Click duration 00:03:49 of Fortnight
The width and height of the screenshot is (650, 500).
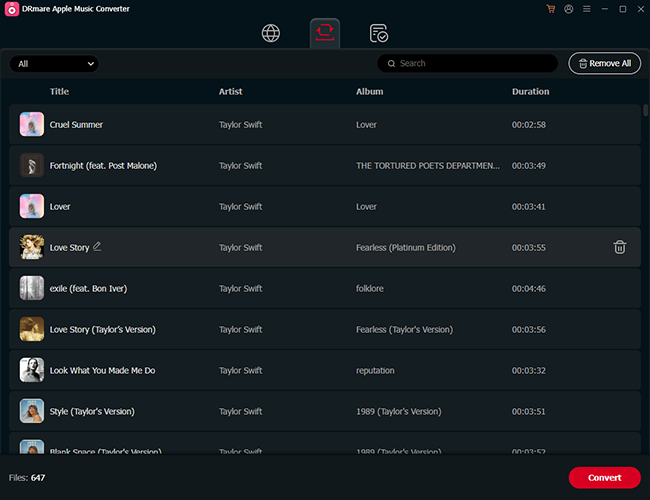529,166
